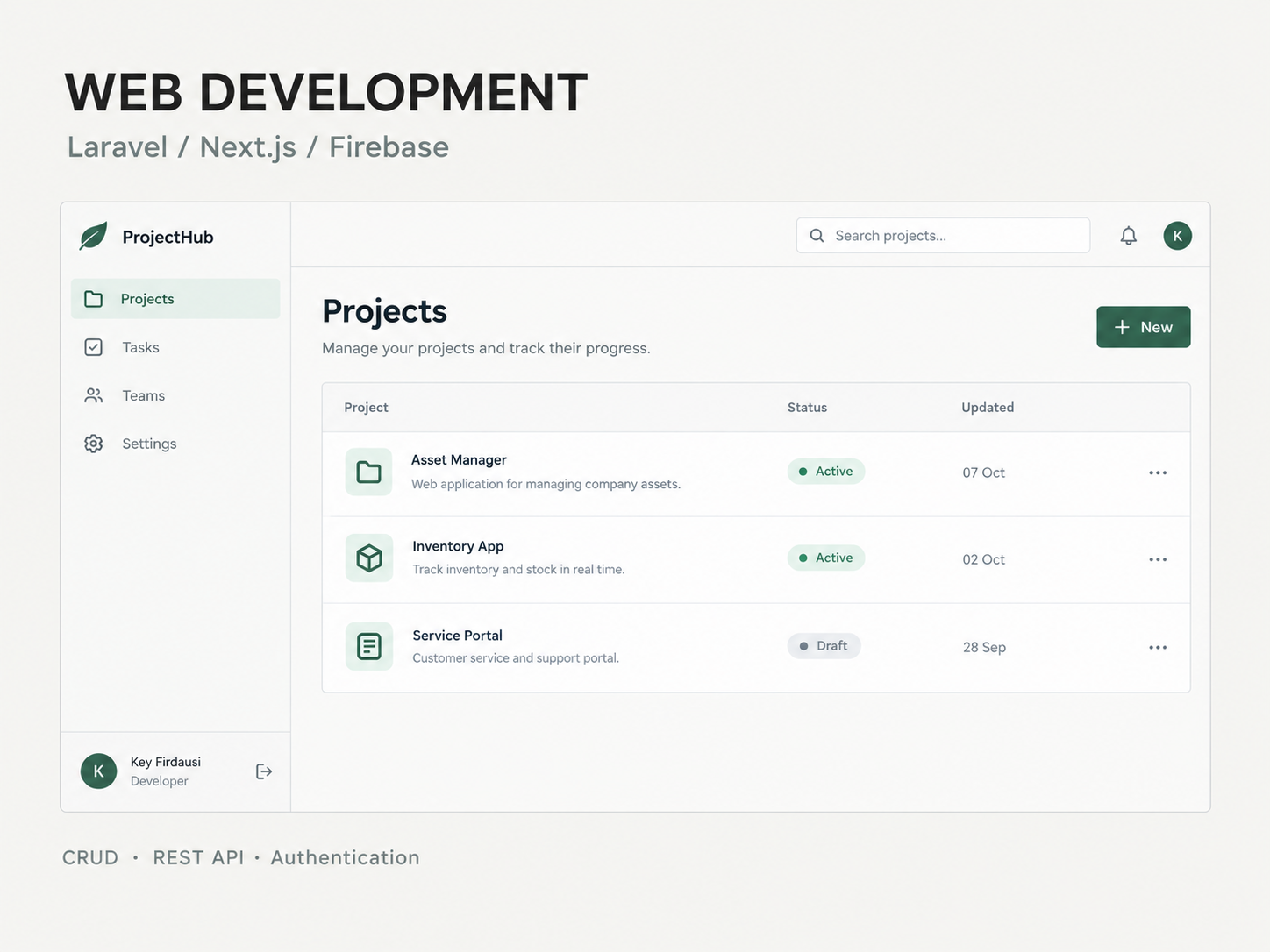Click description 'Customer service and support portal.'
The image size is (1270, 952).
point(516,658)
